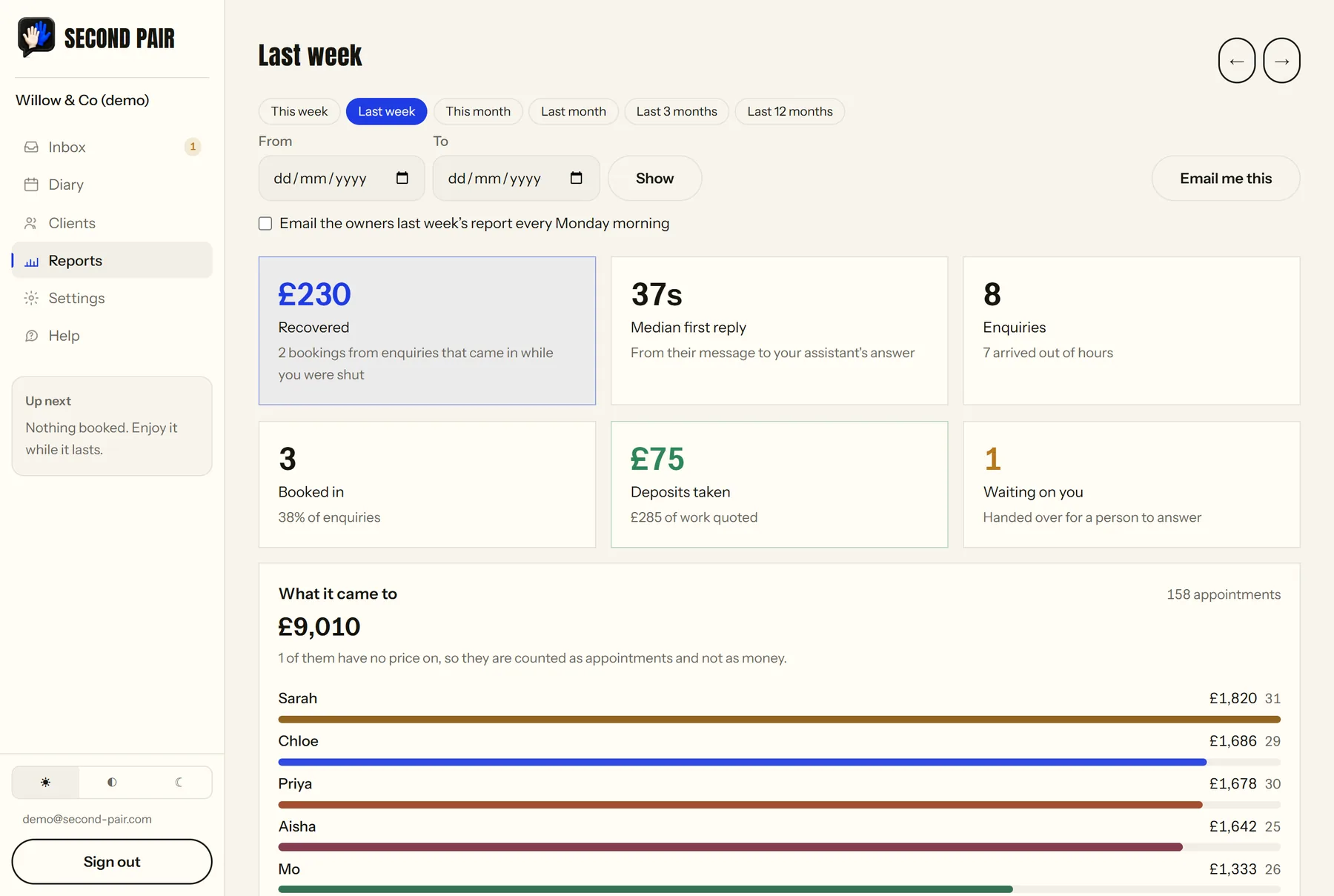Go to previous period with left arrow
The height and width of the screenshot is (896, 1334).
click(x=1237, y=61)
